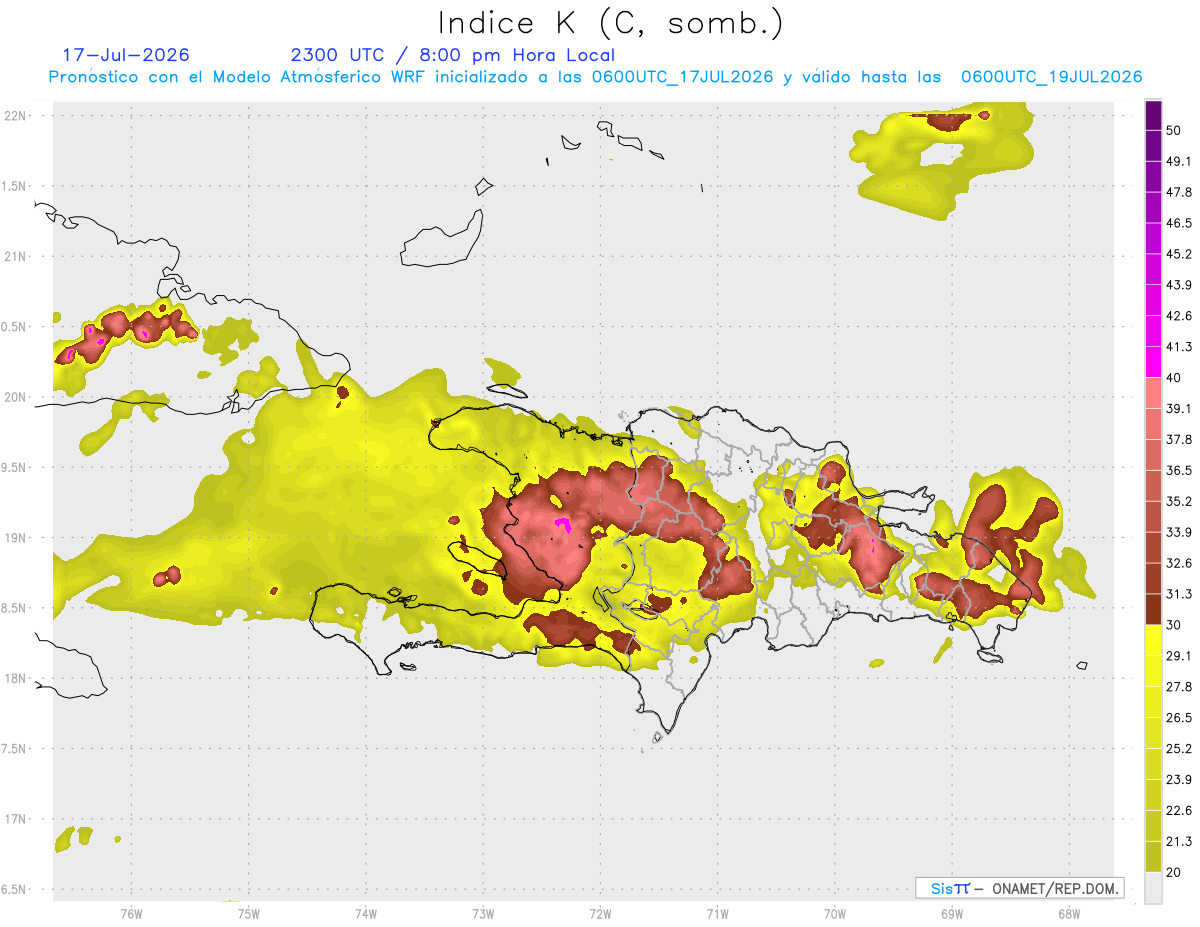
Task: Click legend value '33.9'
Action: [1179, 532]
